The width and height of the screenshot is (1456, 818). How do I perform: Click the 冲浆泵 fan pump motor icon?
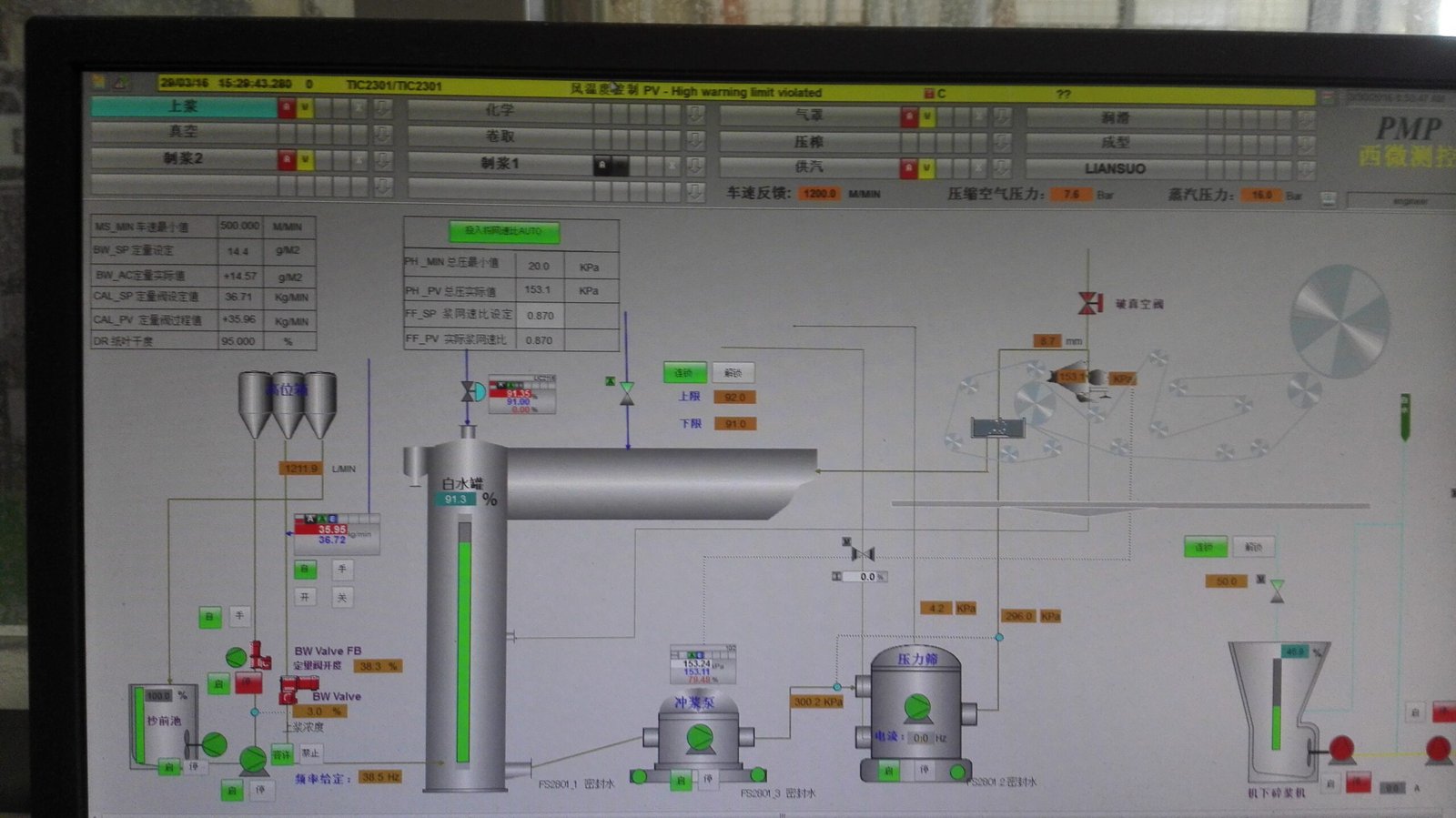pyautogui.click(x=699, y=737)
